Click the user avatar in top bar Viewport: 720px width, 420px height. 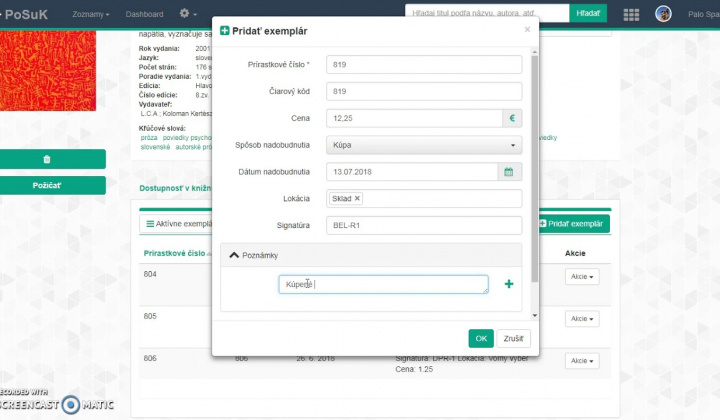click(x=663, y=14)
